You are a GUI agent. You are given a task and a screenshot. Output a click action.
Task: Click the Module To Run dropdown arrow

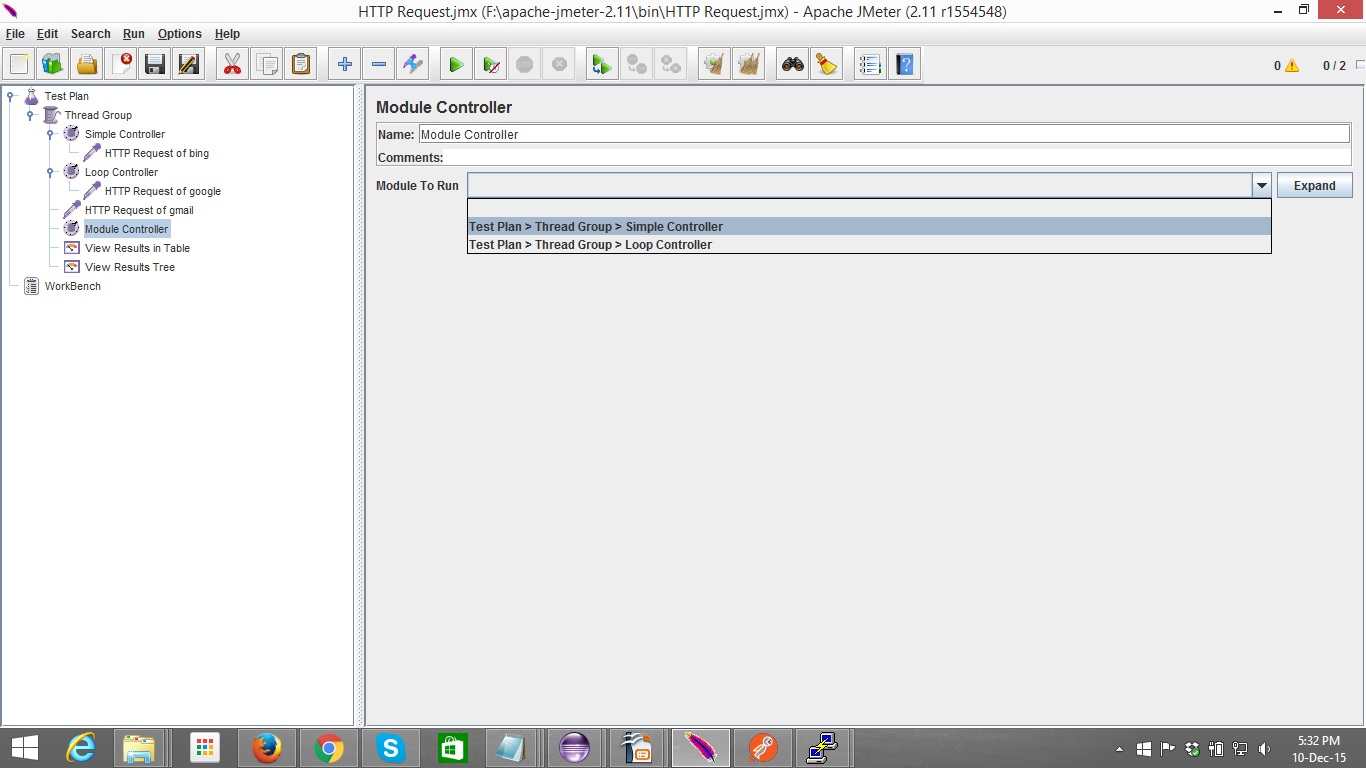coord(1261,185)
